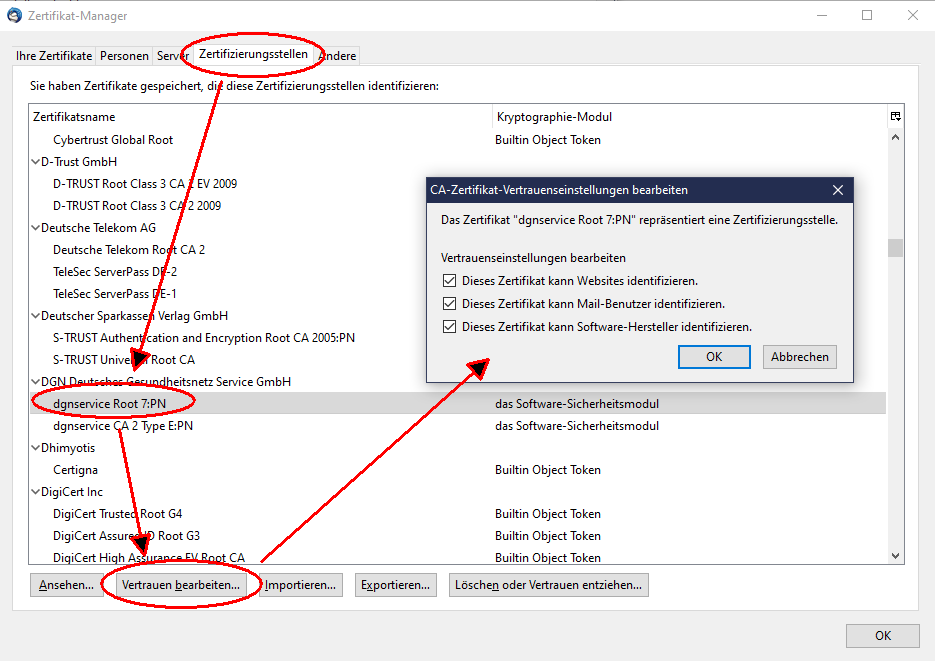Collapse the Deutsche Telekom AG group

click(36, 228)
